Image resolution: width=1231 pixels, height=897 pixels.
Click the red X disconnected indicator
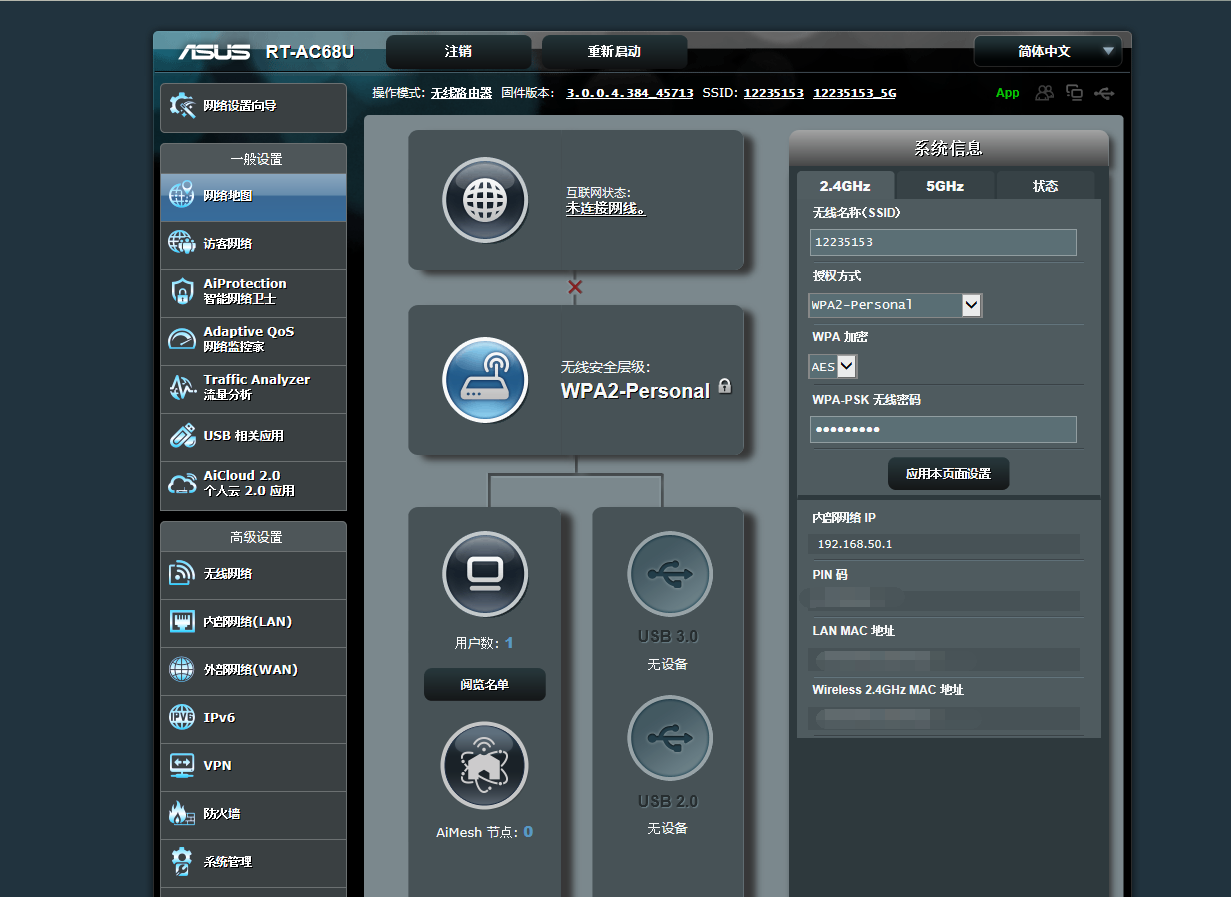coord(575,287)
